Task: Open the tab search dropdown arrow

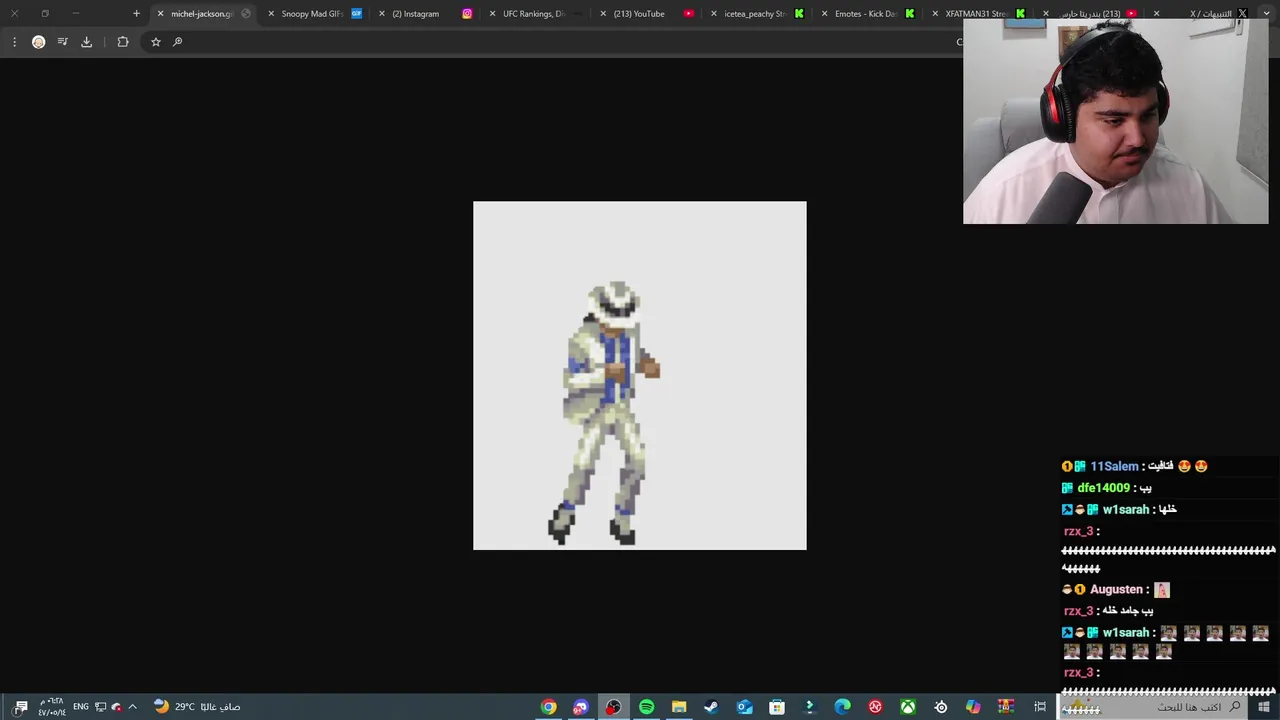Action: tap(1267, 13)
